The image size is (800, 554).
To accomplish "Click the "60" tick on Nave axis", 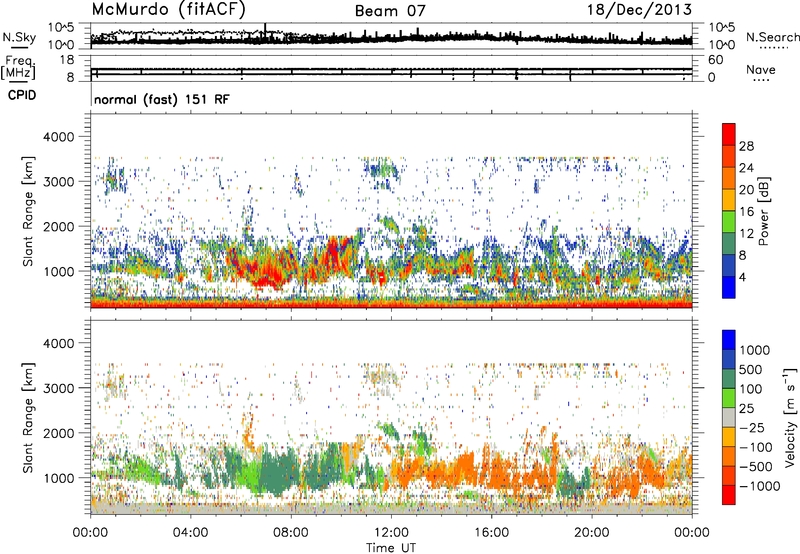I will (716, 60).
